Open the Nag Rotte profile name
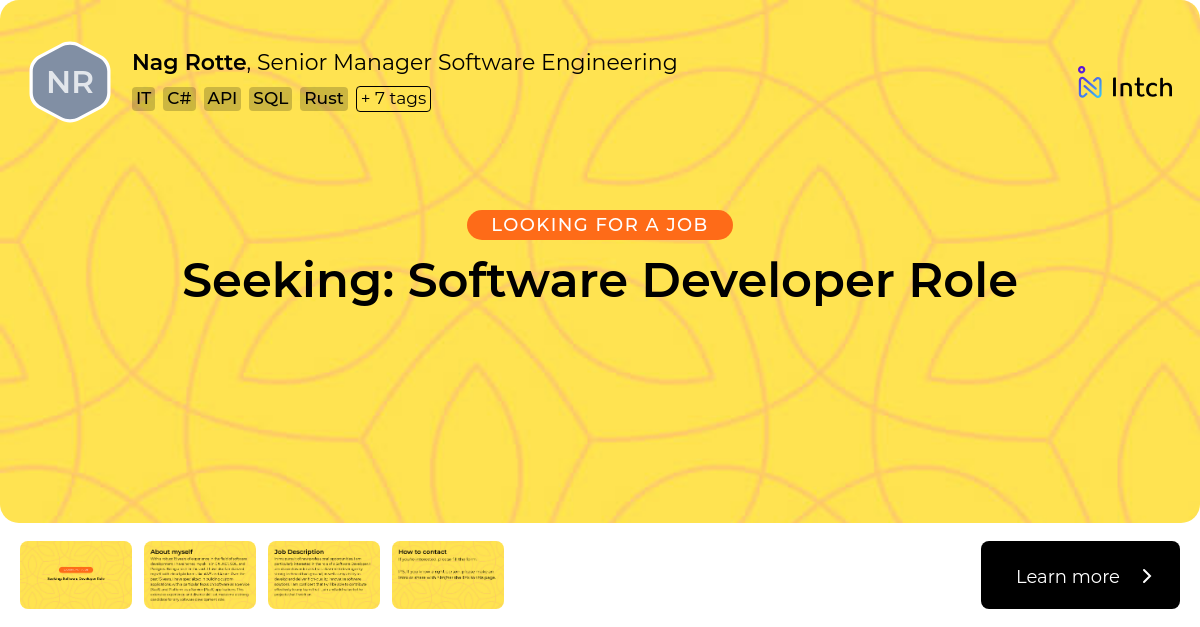Screen dimensions: 1200x627 (x=189, y=62)
